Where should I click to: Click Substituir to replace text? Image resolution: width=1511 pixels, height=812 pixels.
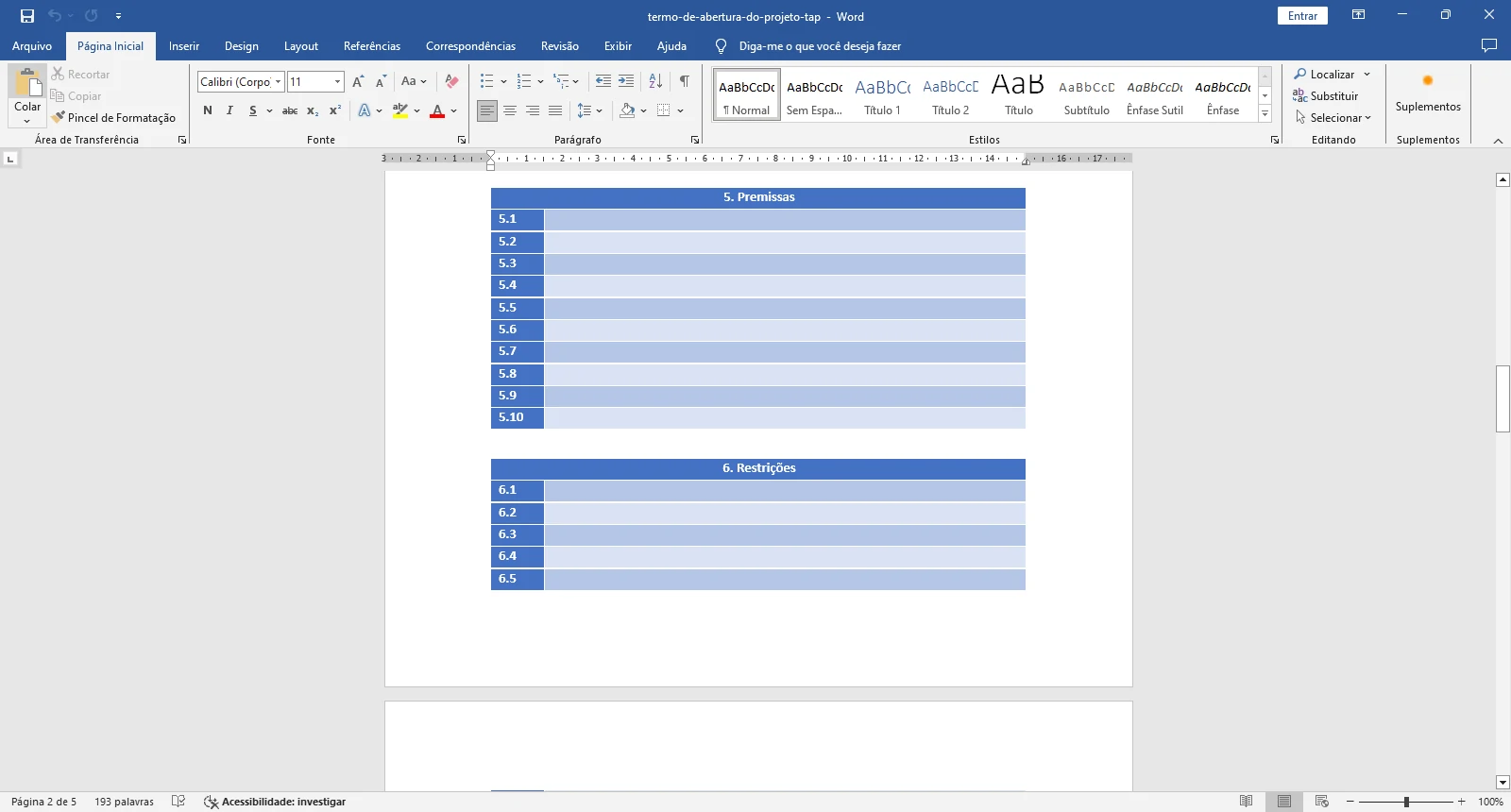click(1326, 96)
